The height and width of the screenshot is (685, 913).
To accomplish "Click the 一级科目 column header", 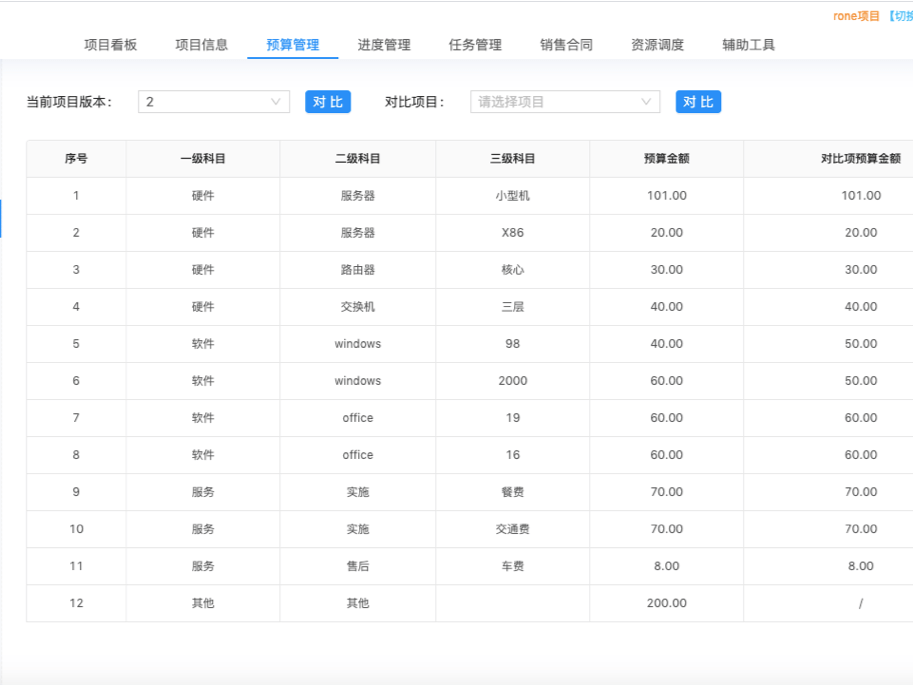I will tap(203, 159).
